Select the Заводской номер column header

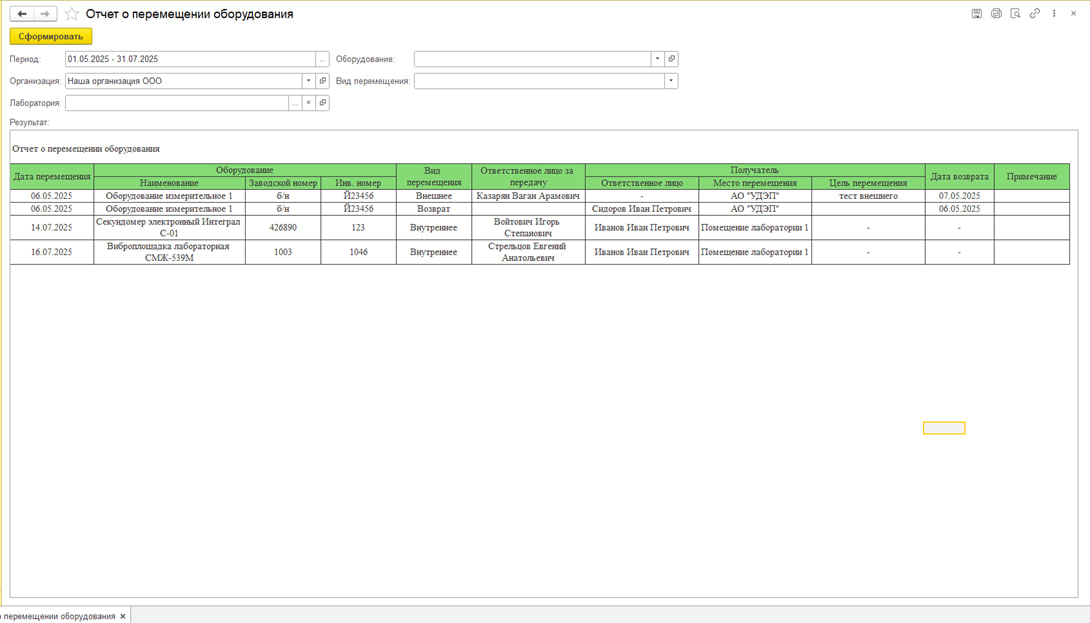point(283,183)
